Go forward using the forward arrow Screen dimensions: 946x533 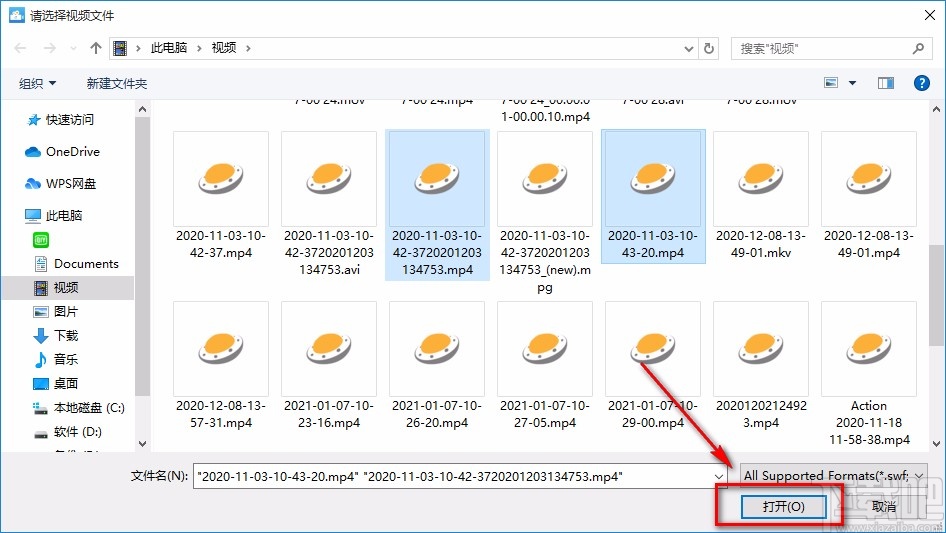[x=49, y=48]
